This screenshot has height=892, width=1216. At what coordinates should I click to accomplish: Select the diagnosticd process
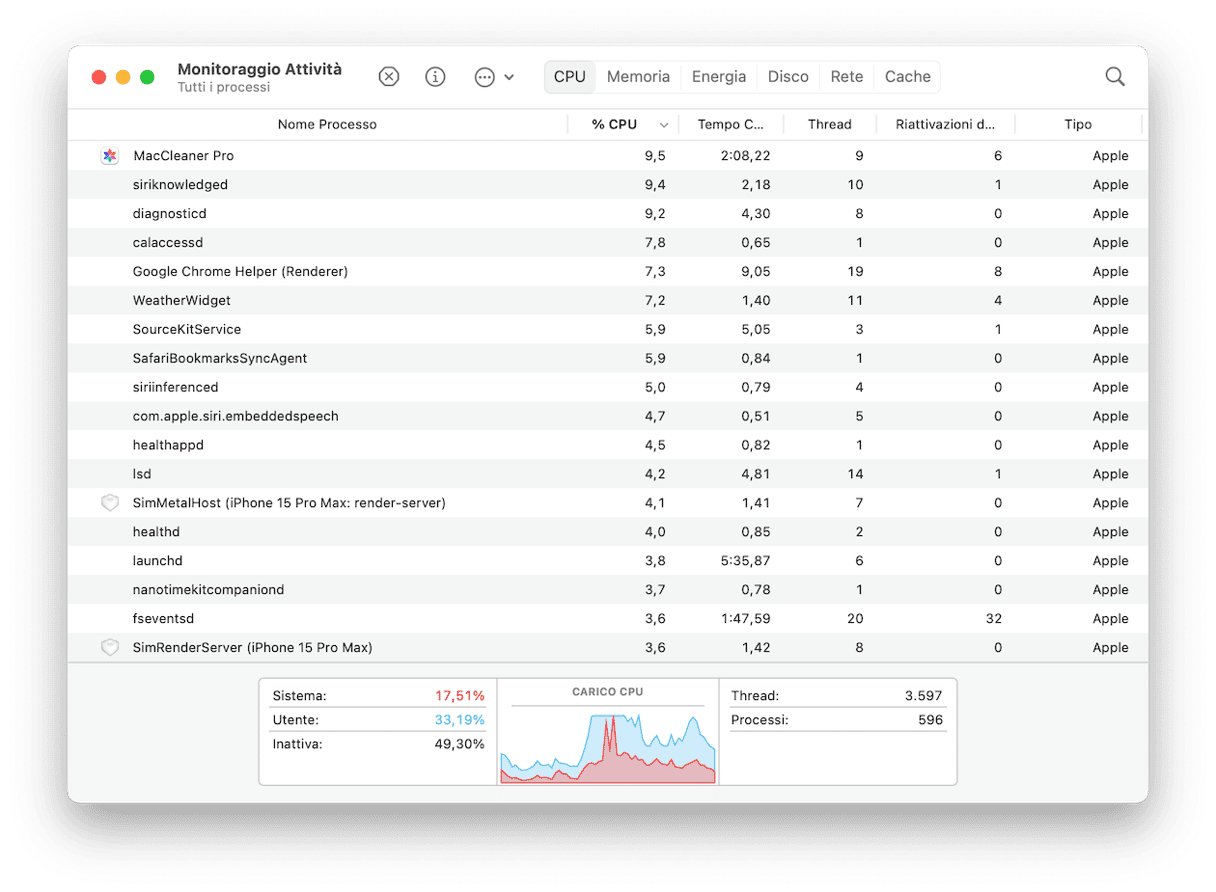click(608, 214)
